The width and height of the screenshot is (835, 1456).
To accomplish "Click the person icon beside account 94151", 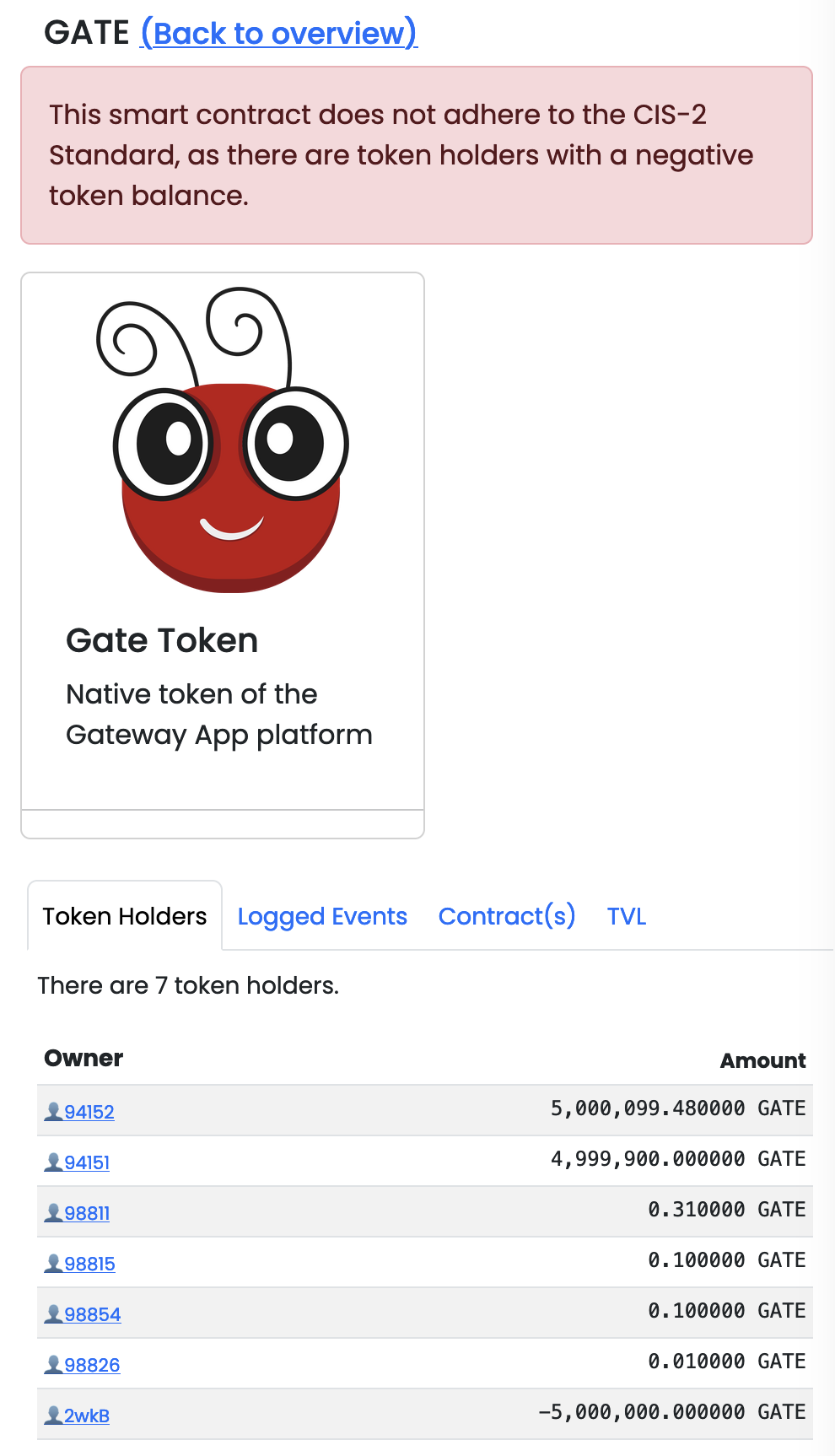I will coord(54,1162).
